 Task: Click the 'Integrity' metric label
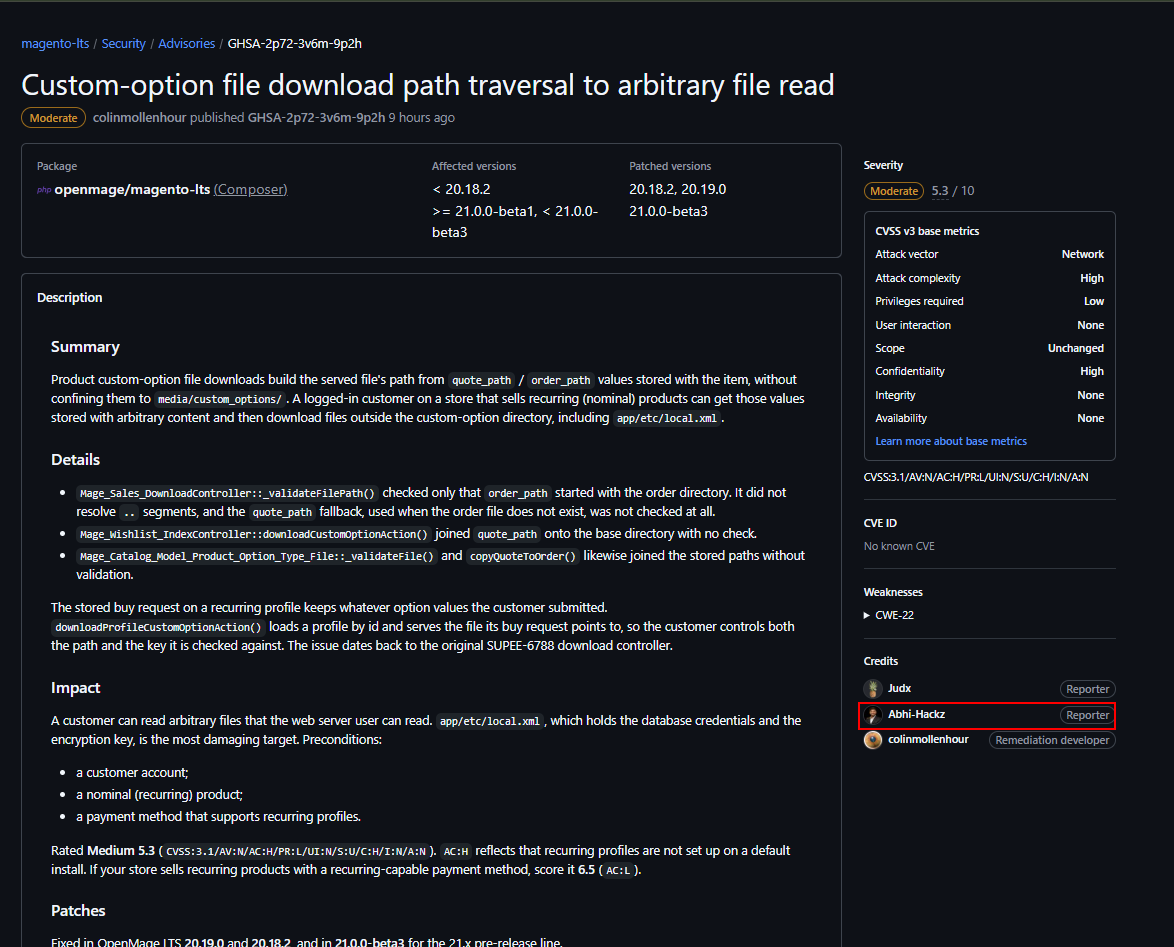click(x=895, y=395)
